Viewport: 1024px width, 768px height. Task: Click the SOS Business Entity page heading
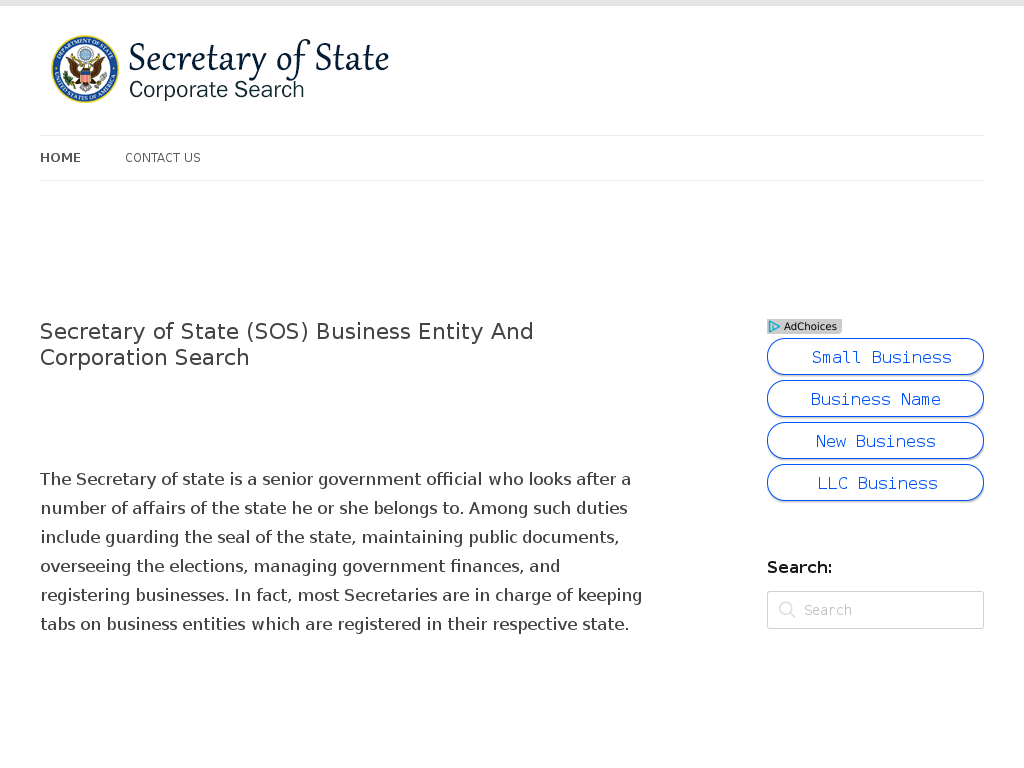[x=287, y=344]
